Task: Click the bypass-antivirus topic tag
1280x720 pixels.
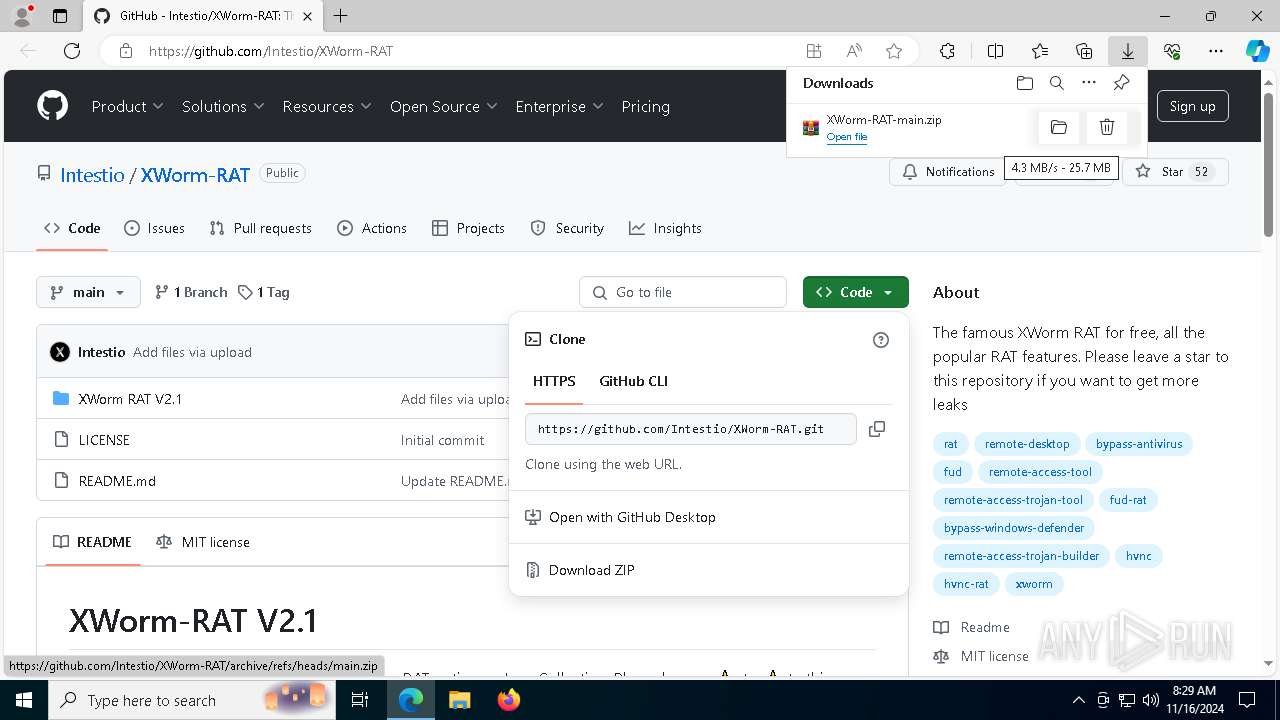Action: [1139, 444]
